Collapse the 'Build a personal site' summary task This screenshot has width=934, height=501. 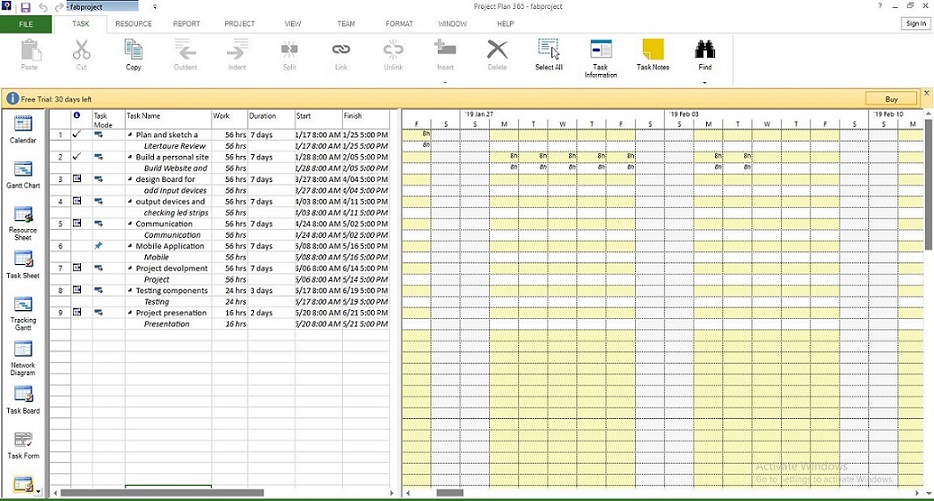(x=130, y=157)
